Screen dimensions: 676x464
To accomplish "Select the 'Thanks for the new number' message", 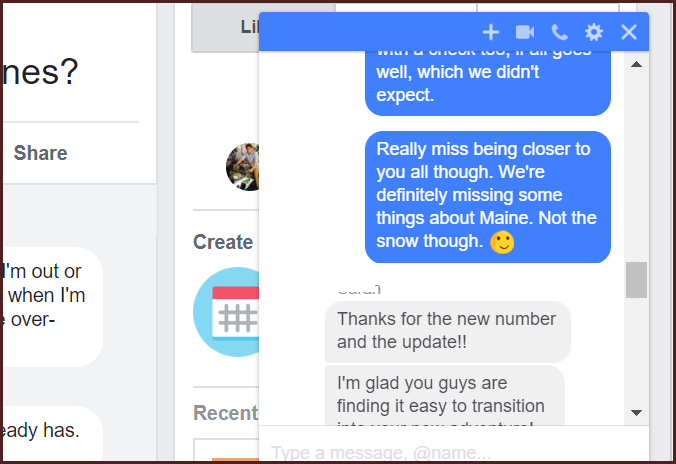I will 448,331.
